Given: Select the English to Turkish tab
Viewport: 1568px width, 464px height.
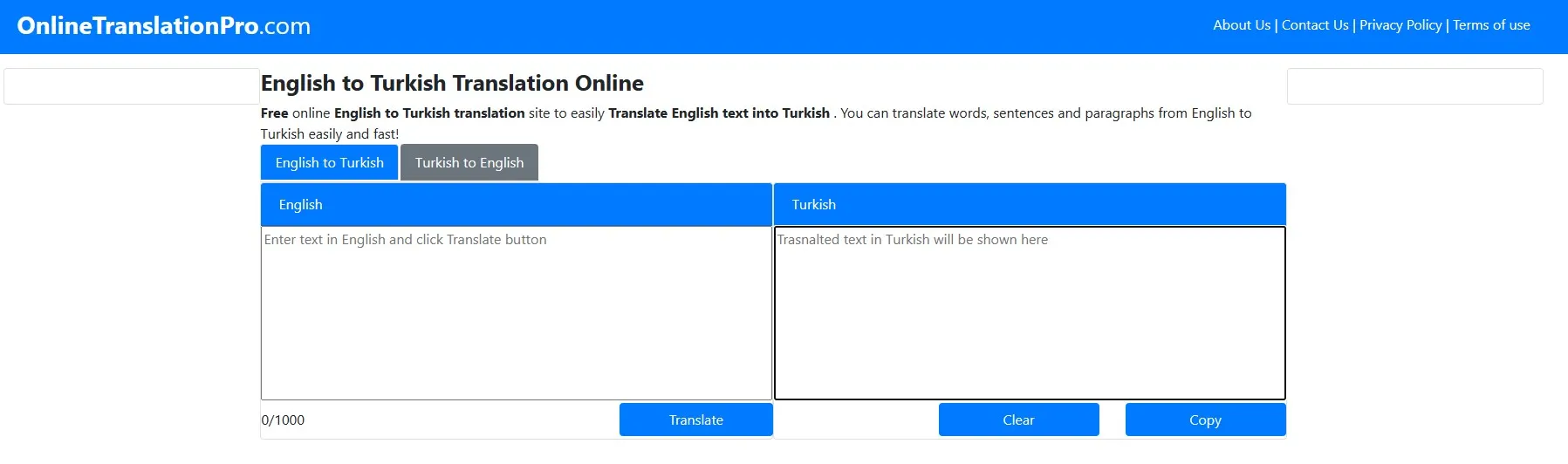Looking at the screenshot, I should pos(330,163).
